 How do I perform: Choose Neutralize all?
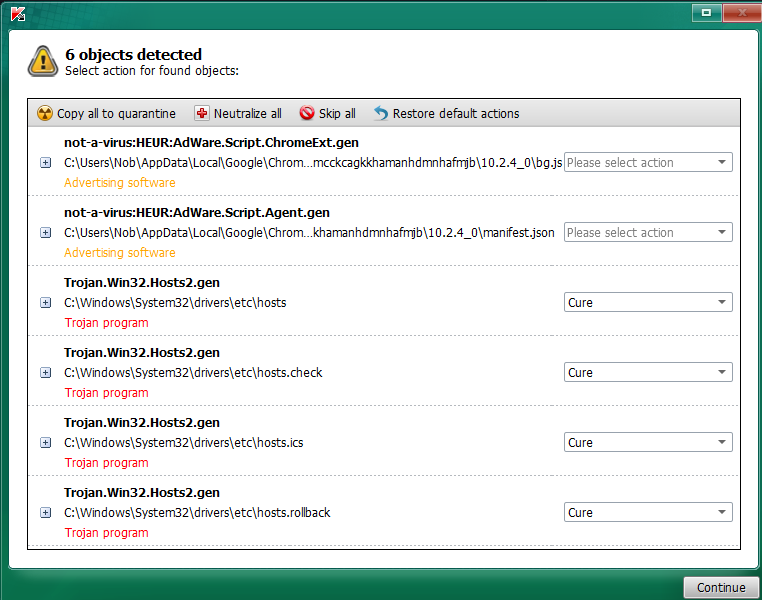[x=238, y=113]
